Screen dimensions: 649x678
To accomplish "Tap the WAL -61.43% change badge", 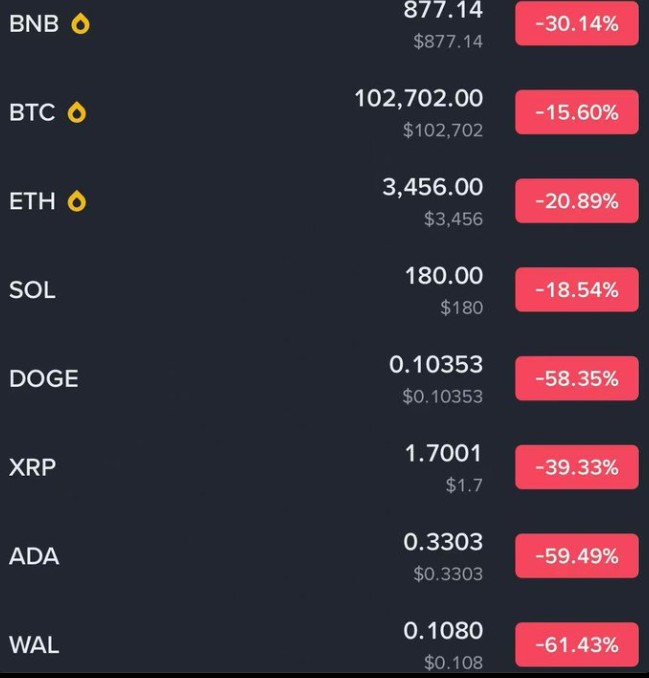I will pyautogui.click(x=576, y=645).
